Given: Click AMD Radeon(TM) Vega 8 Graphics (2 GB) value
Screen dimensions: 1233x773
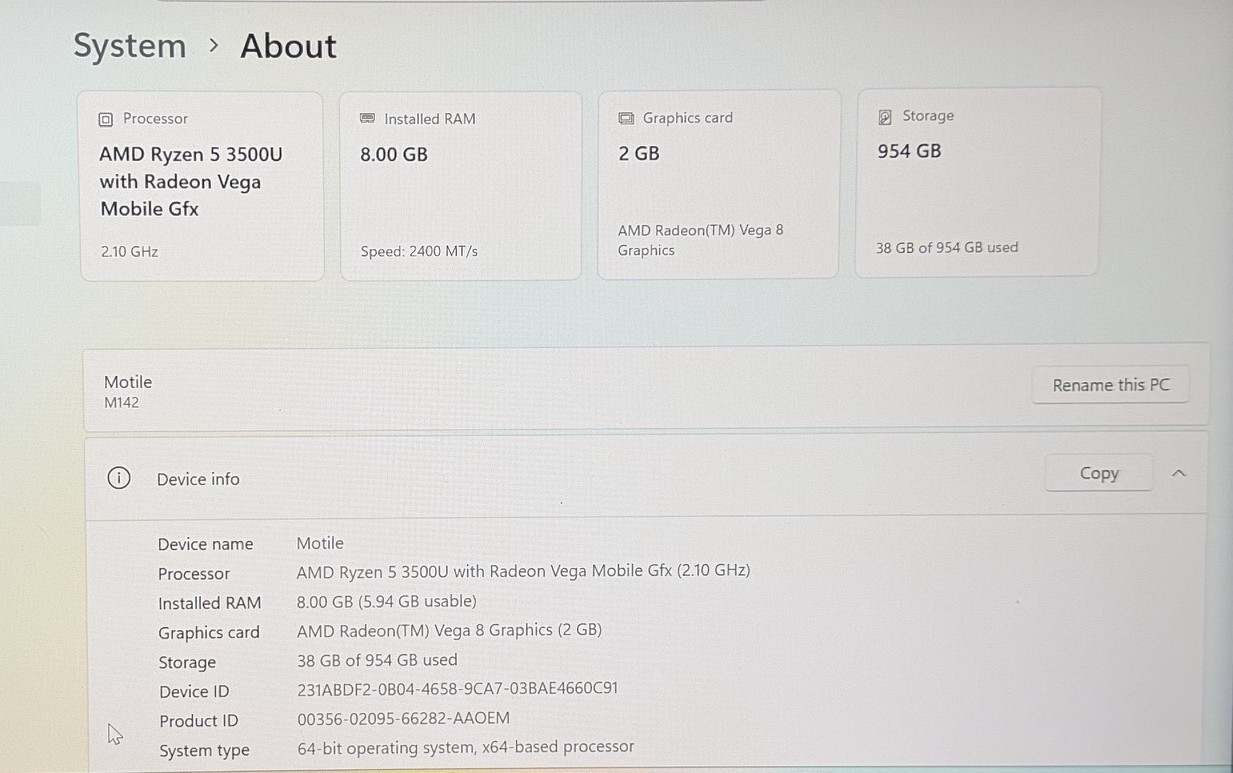Looking at the screenshot, I should point(450,630).
